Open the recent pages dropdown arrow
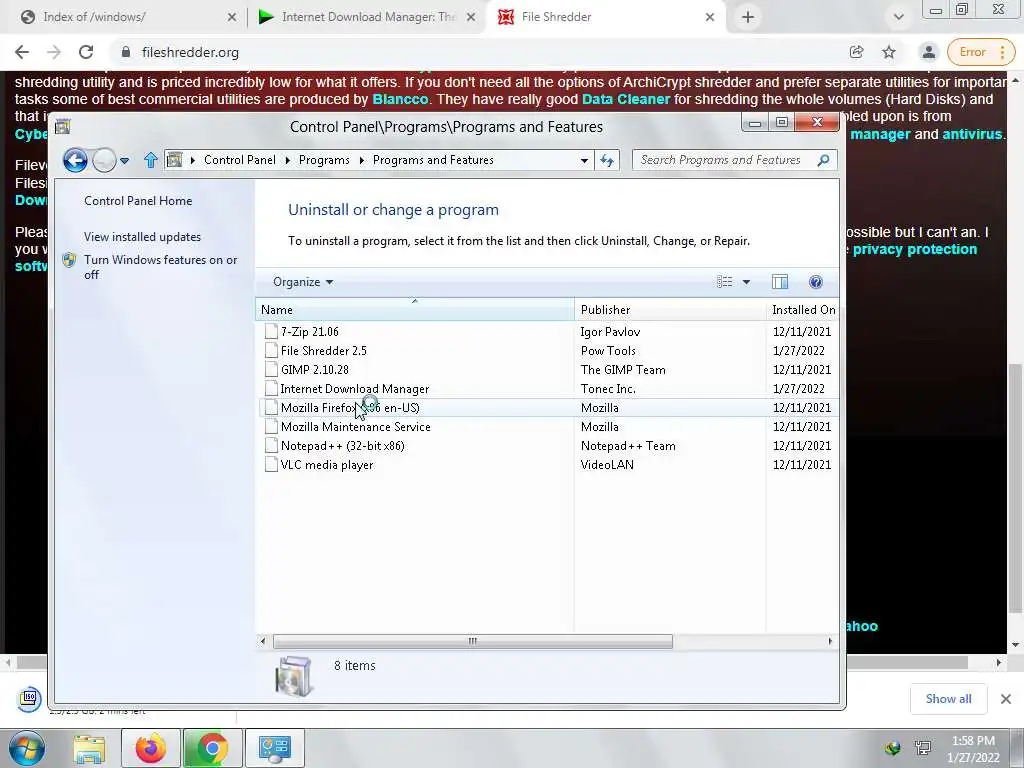 tap(124, 160)
